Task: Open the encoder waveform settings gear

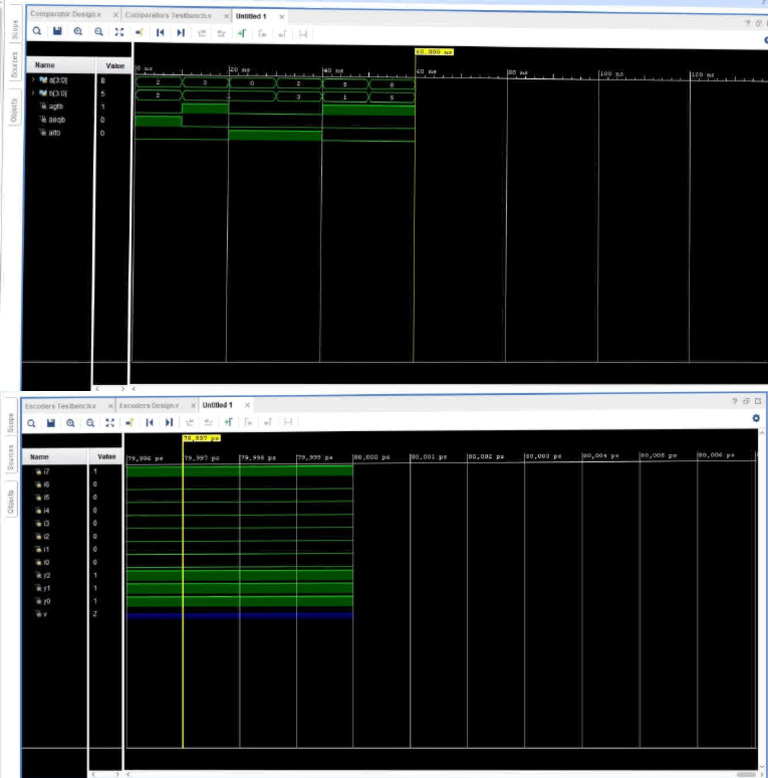Action: pyautogui.click(x=756, y=418)
